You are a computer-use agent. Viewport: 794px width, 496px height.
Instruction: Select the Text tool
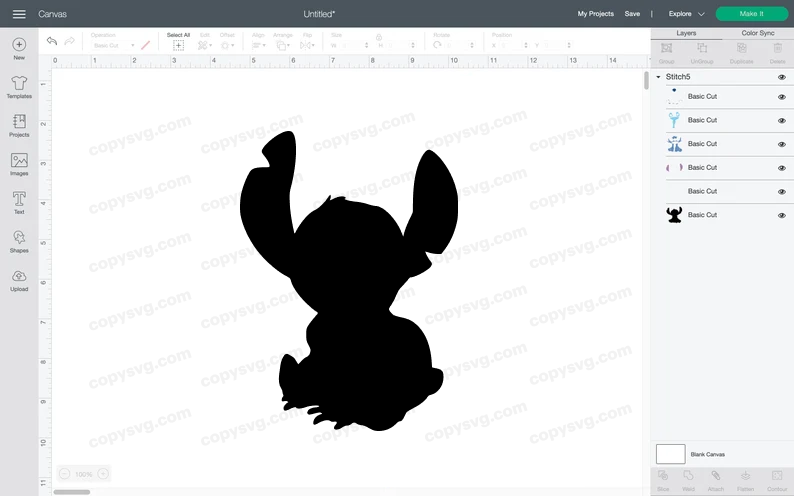(19, 202)
